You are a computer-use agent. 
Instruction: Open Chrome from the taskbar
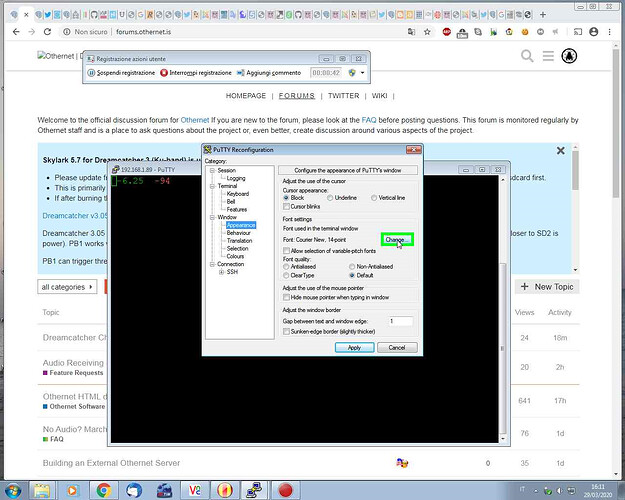104,490
